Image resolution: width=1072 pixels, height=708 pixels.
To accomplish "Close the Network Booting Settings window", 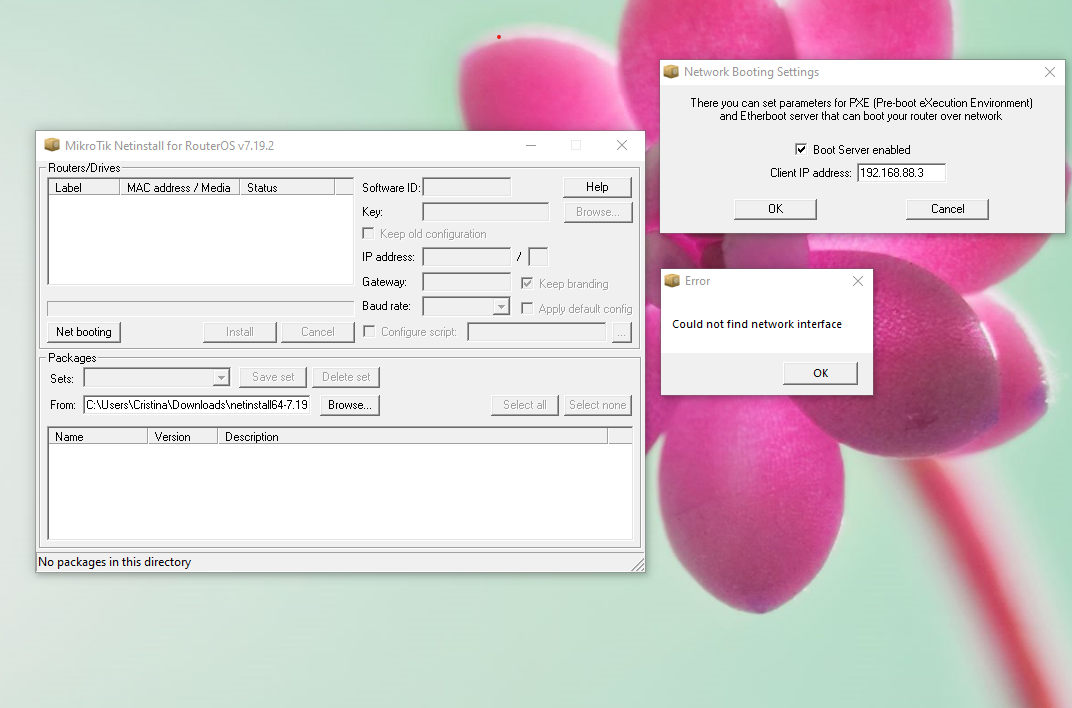I will [x=1050, y=72].
